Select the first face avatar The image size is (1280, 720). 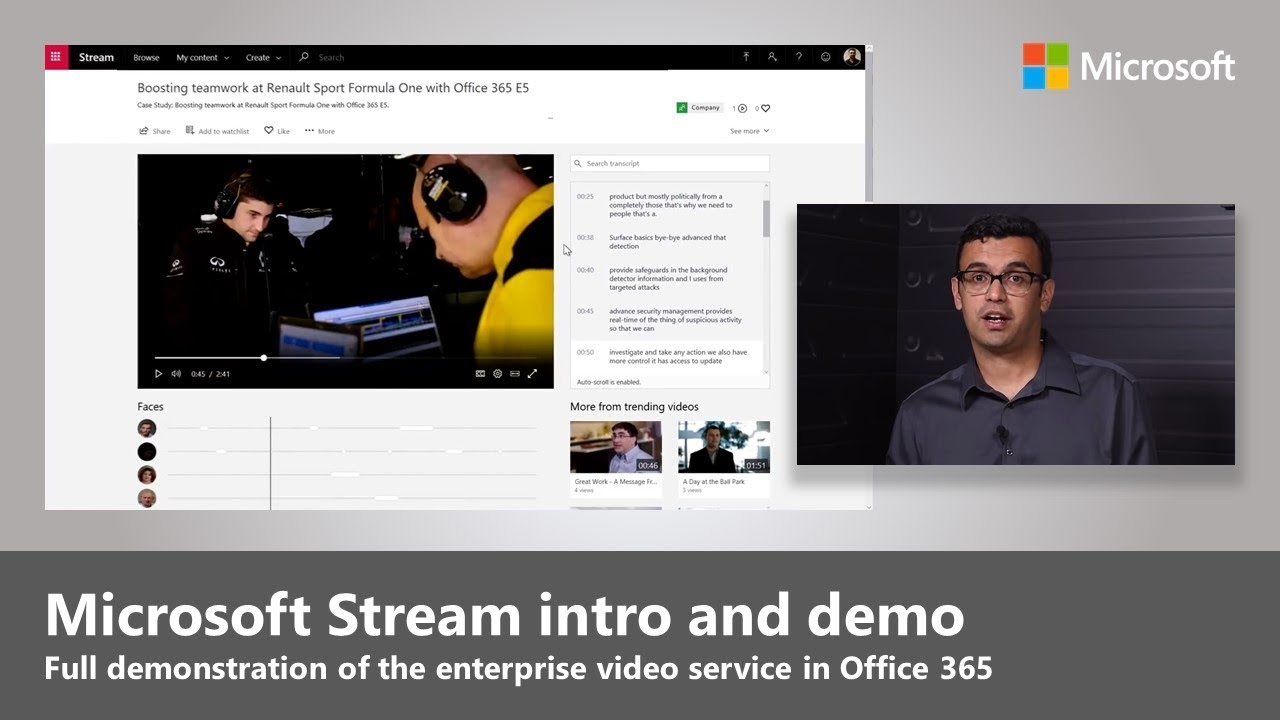(147, 428)
